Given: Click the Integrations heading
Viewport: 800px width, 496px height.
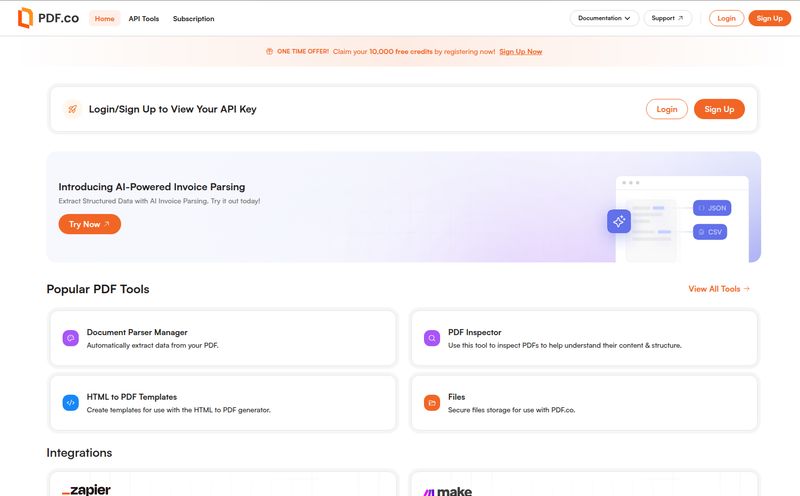Looking at the screenshot, I should pyautogui.click(x=79, y=453).
